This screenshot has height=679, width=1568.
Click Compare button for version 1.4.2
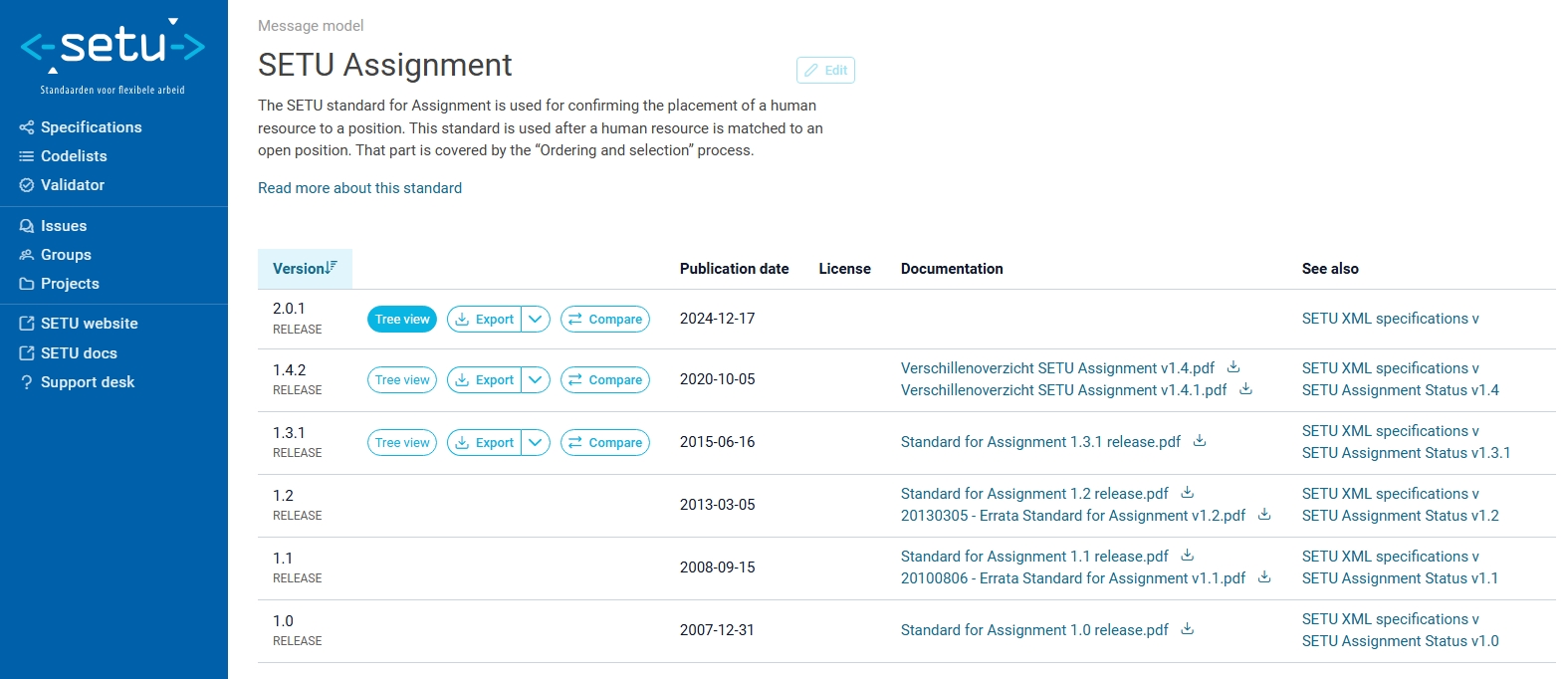coord(605,379)
